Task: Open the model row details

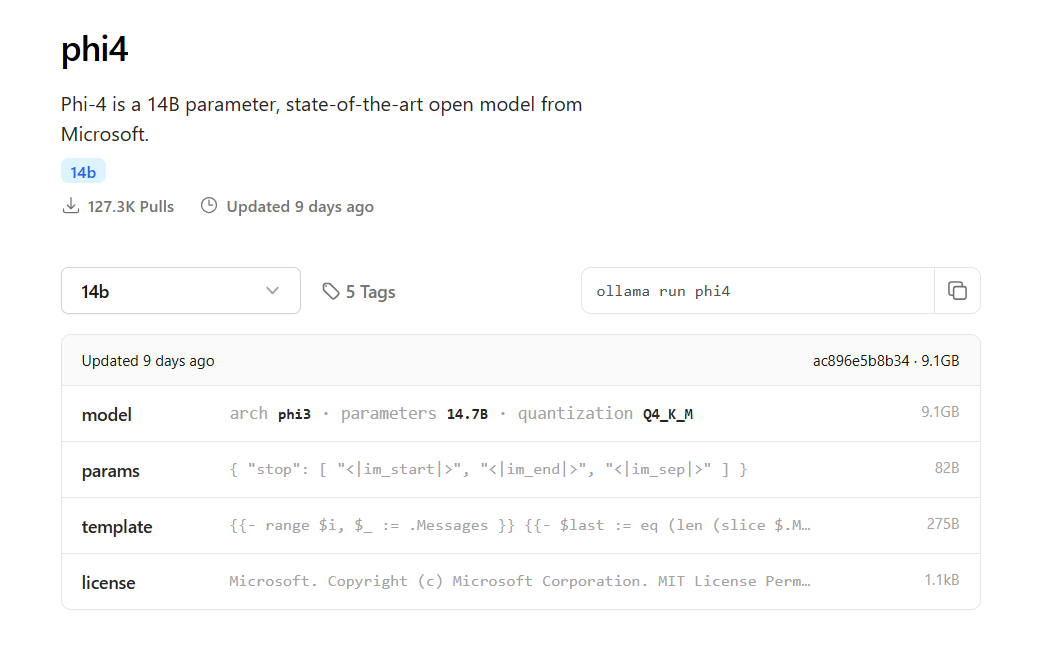Action: [x=521, y=413]
